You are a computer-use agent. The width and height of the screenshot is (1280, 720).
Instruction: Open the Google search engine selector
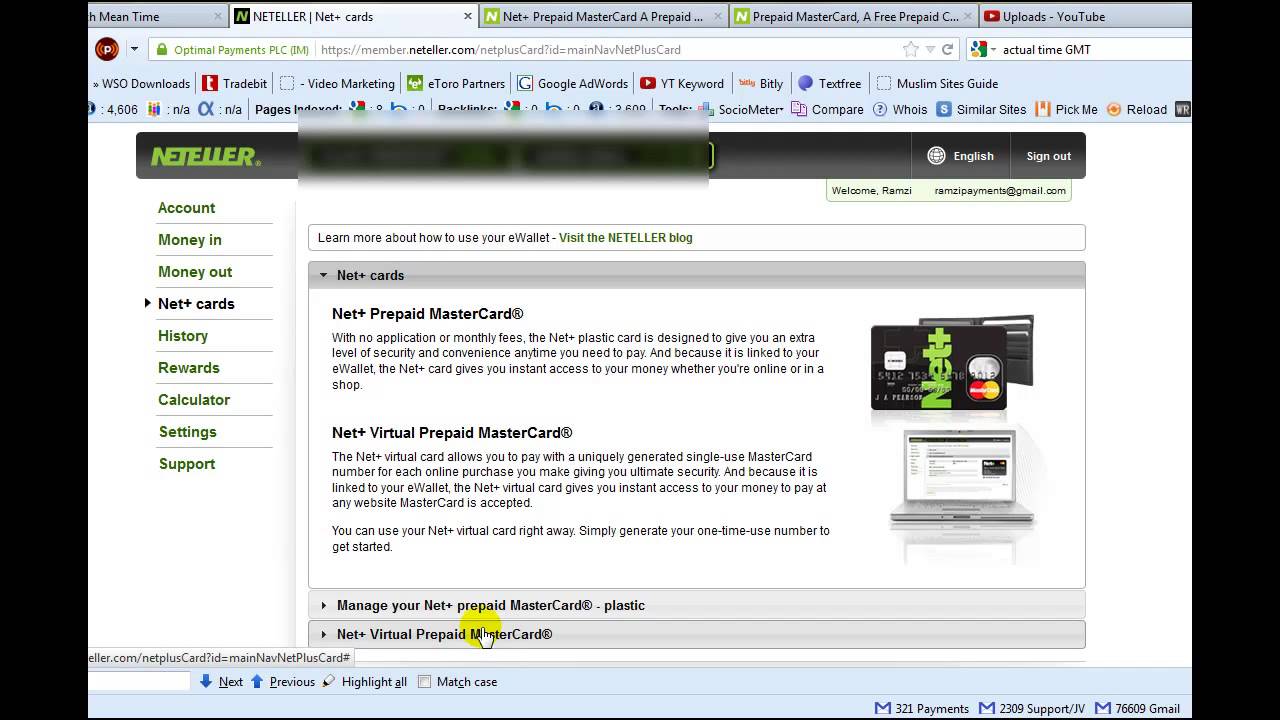tap(982, 49)
